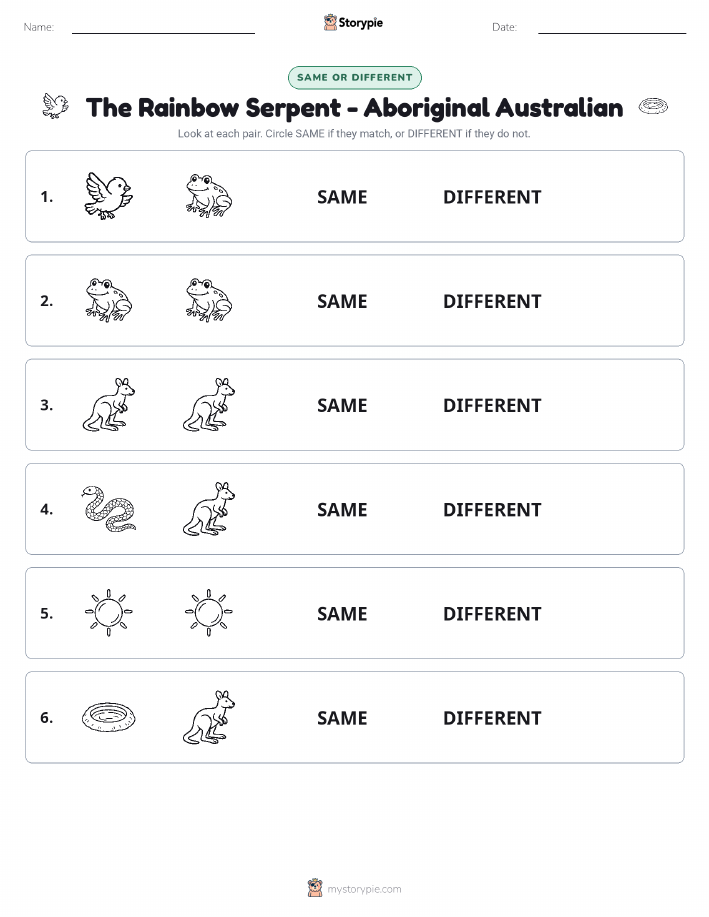Select SAME for row 5
The image size is (709, 917).
pos(342,613)
